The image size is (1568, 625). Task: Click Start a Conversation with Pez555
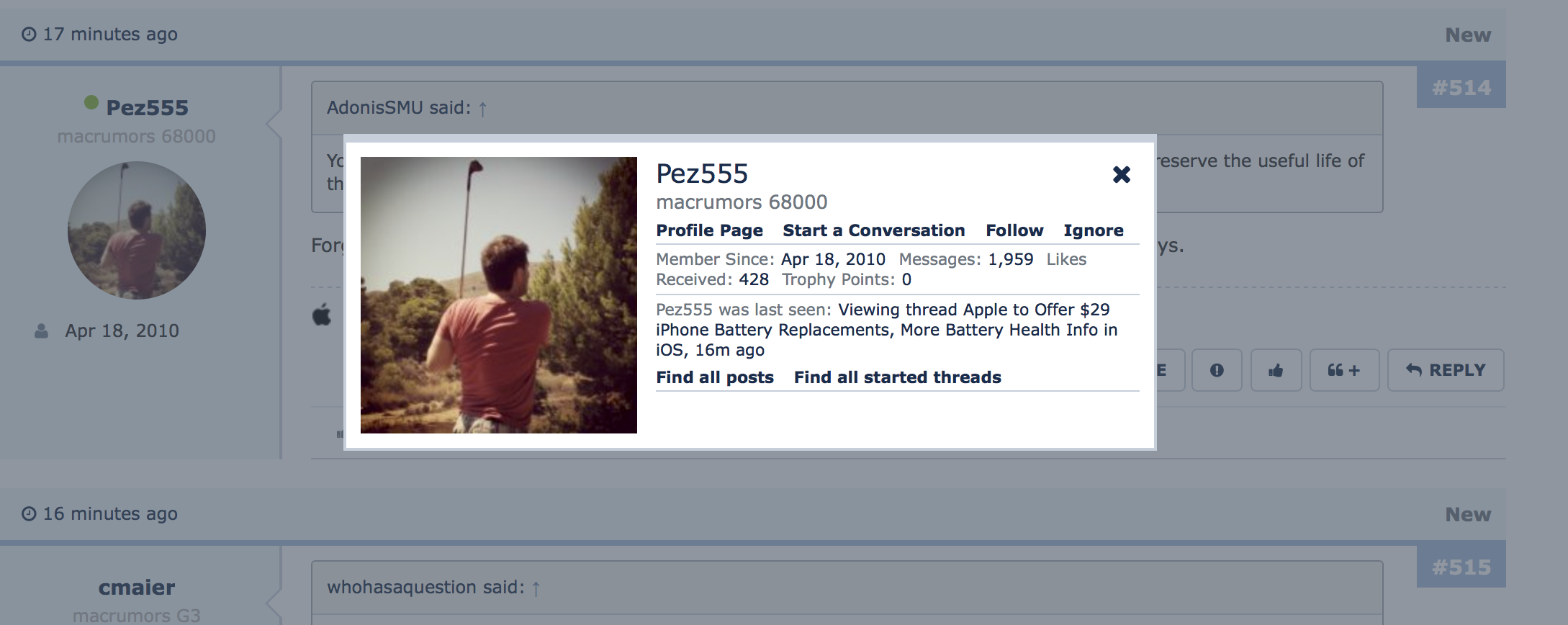(x=873, y=230)
